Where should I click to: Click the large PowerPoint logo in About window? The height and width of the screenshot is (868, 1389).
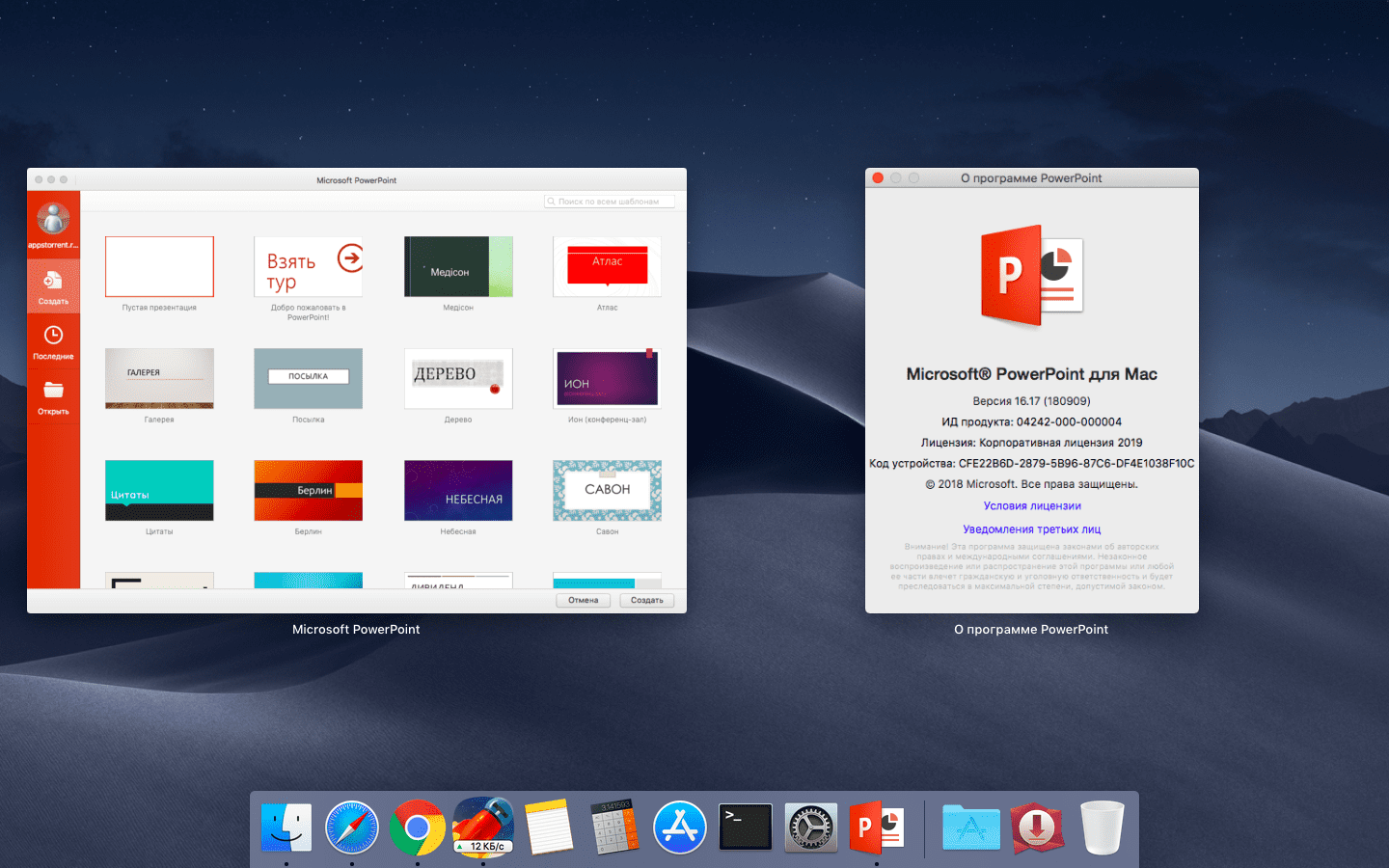[1032, 276]
